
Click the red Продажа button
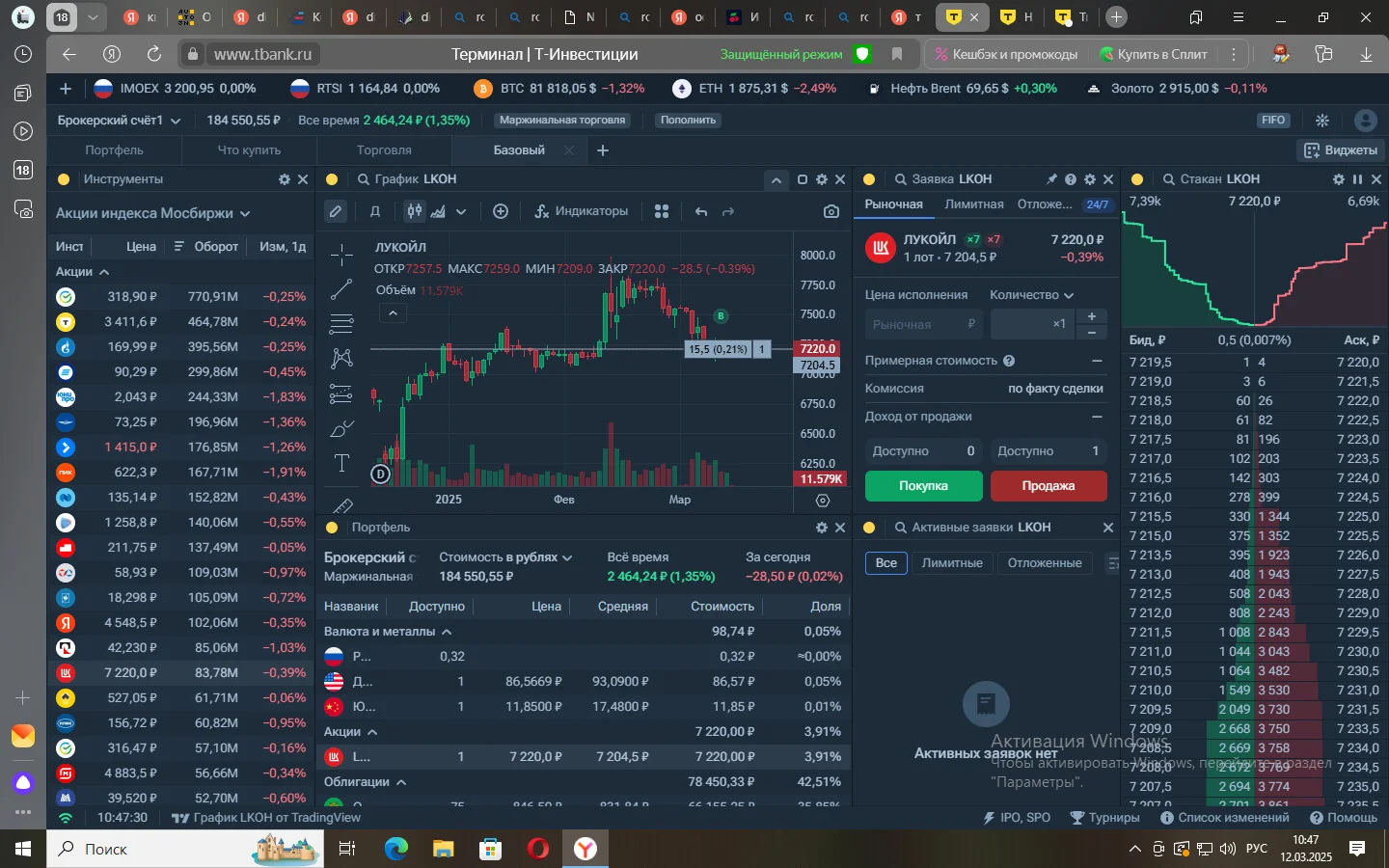coord(1049,486)
